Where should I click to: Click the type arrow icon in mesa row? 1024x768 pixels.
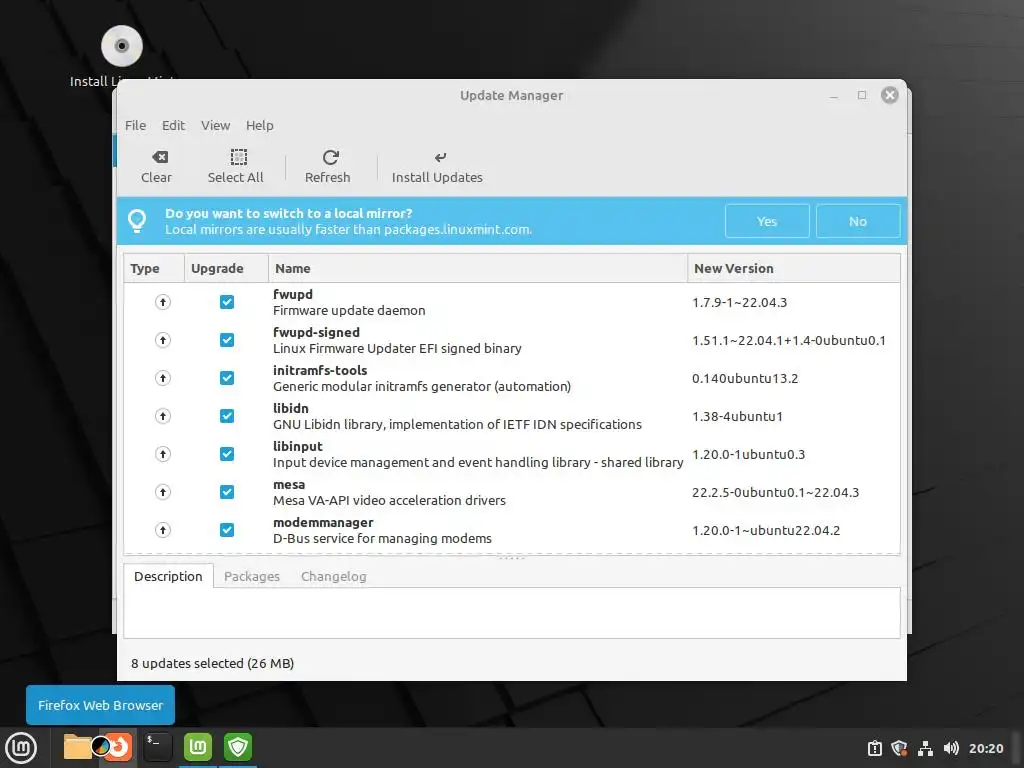pos(163,491)
